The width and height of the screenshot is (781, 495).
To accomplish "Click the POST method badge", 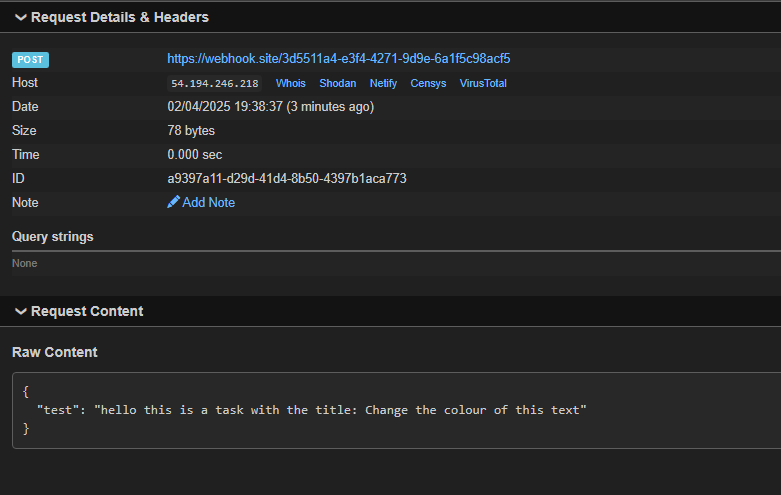I will click(x=30, y=60).
